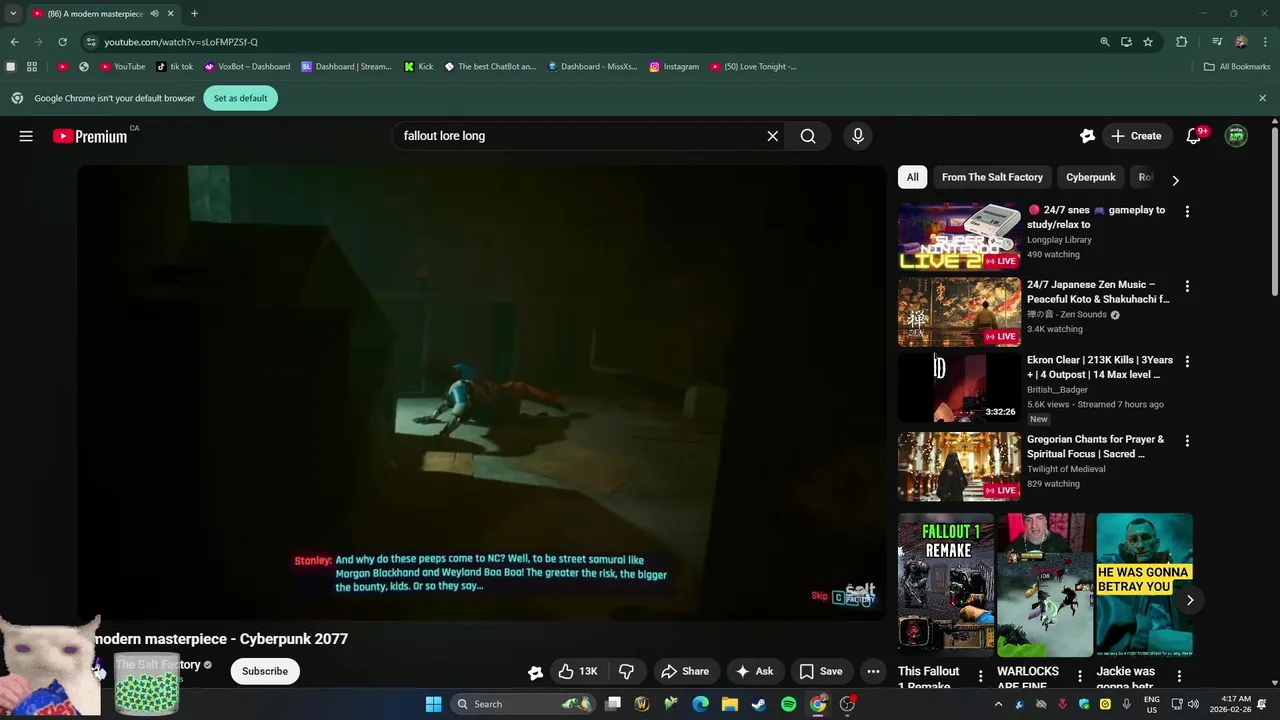
Task: Open Chrome zoom magnifier in address bar
Action: point(1105,42)
